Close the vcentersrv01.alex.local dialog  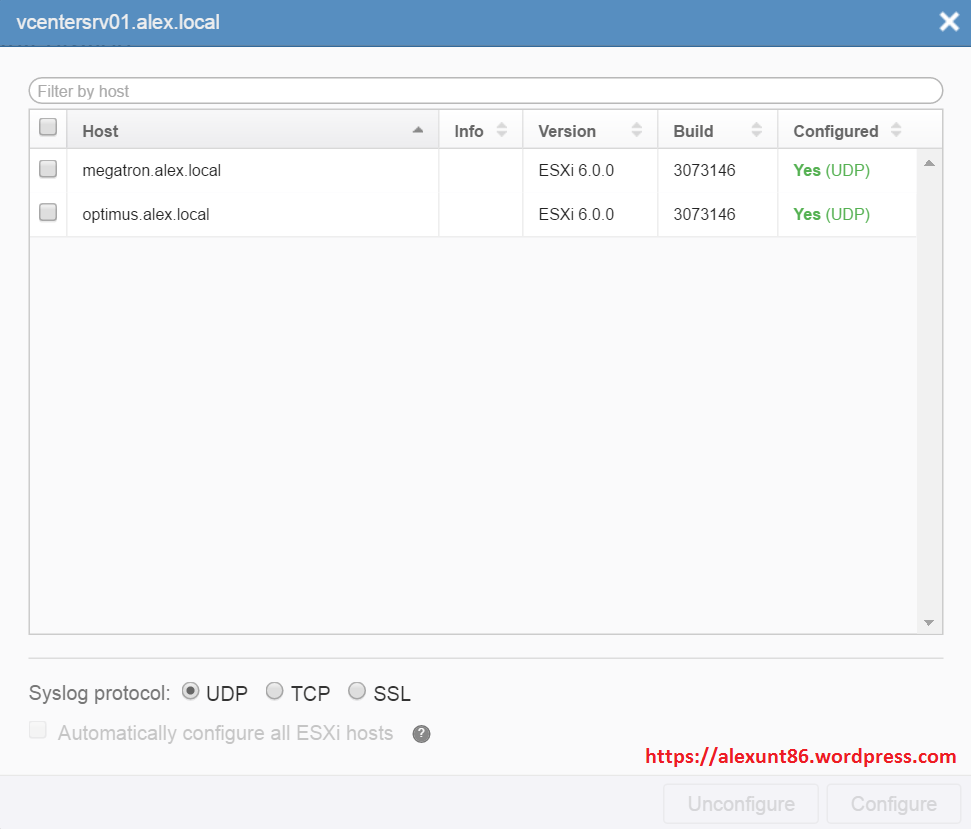click(948, 22)
